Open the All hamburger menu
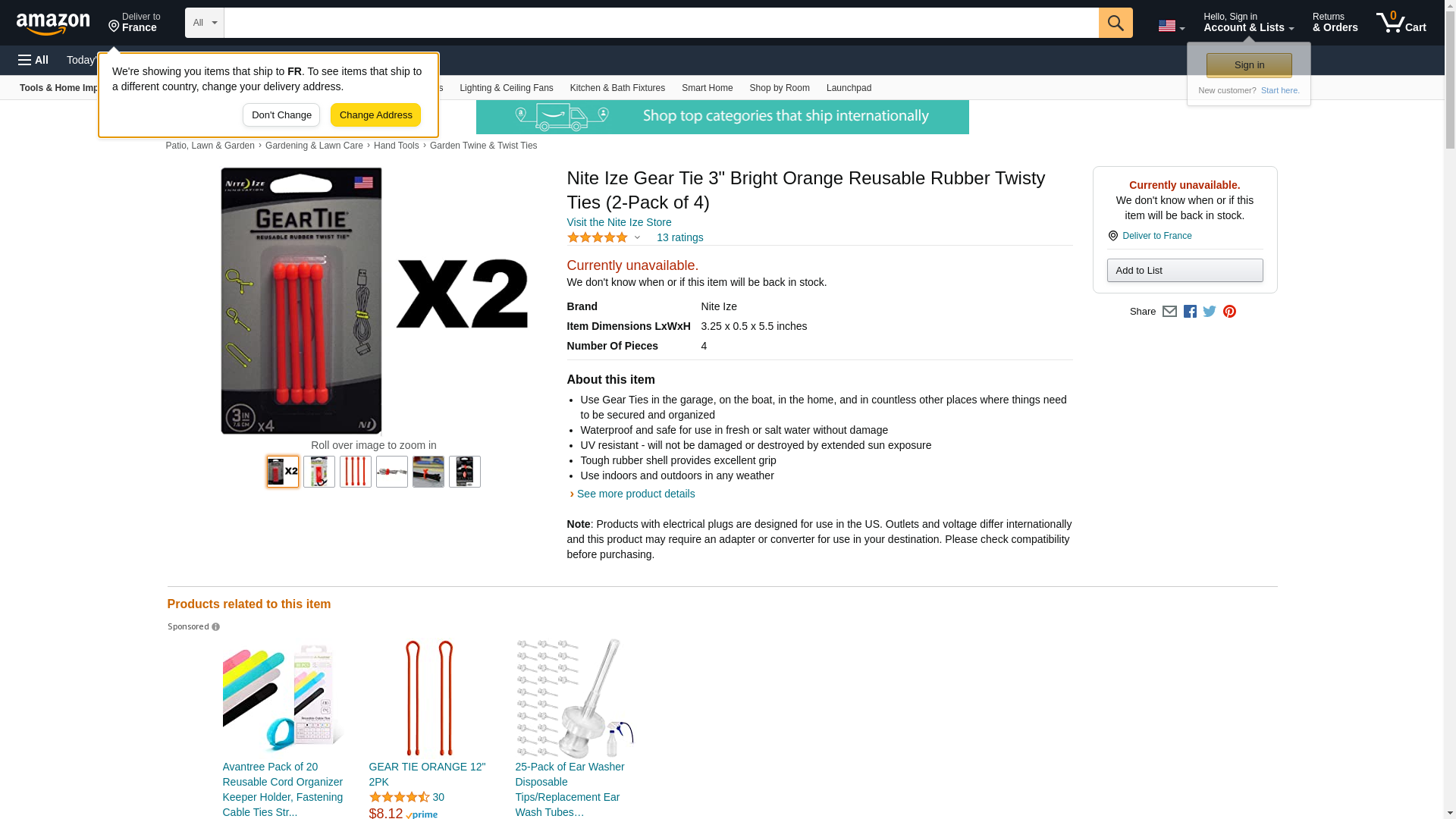The image size is (1456, 819). click(33, 60)
